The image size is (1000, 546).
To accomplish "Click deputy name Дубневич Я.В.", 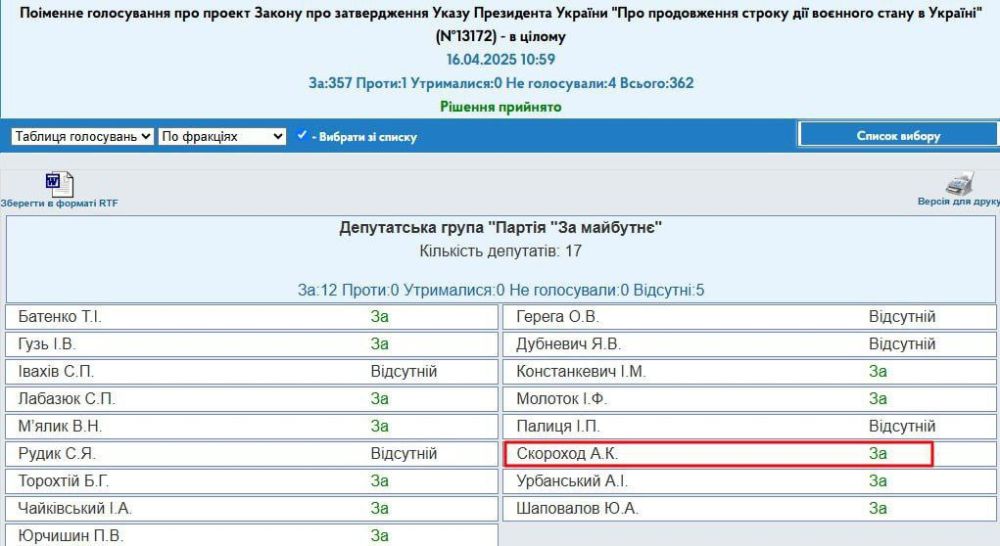I will tap(568, 344).
